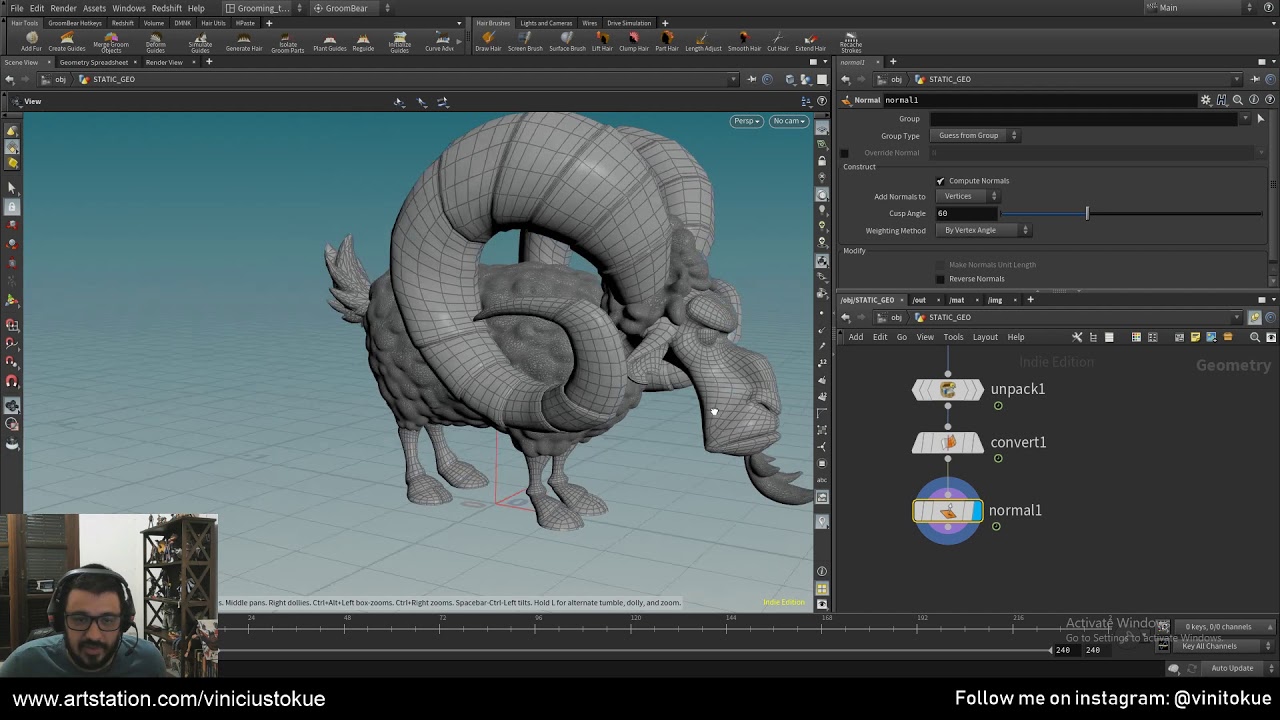The width and height of the screenshot is (1280, 720).
Task: Open the Generate Hair shelf tool
Action: pos(244,42)
